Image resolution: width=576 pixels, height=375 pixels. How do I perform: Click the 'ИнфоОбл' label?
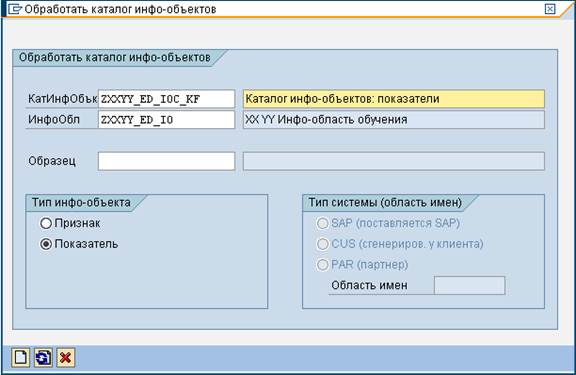54,120
